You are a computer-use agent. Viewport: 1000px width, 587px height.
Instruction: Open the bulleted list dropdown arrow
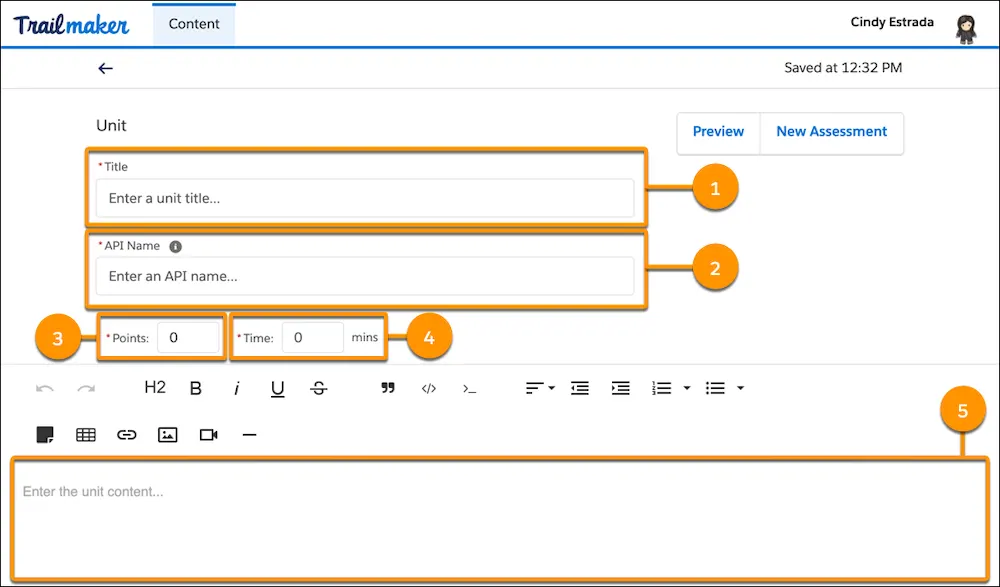click(741, 388)
